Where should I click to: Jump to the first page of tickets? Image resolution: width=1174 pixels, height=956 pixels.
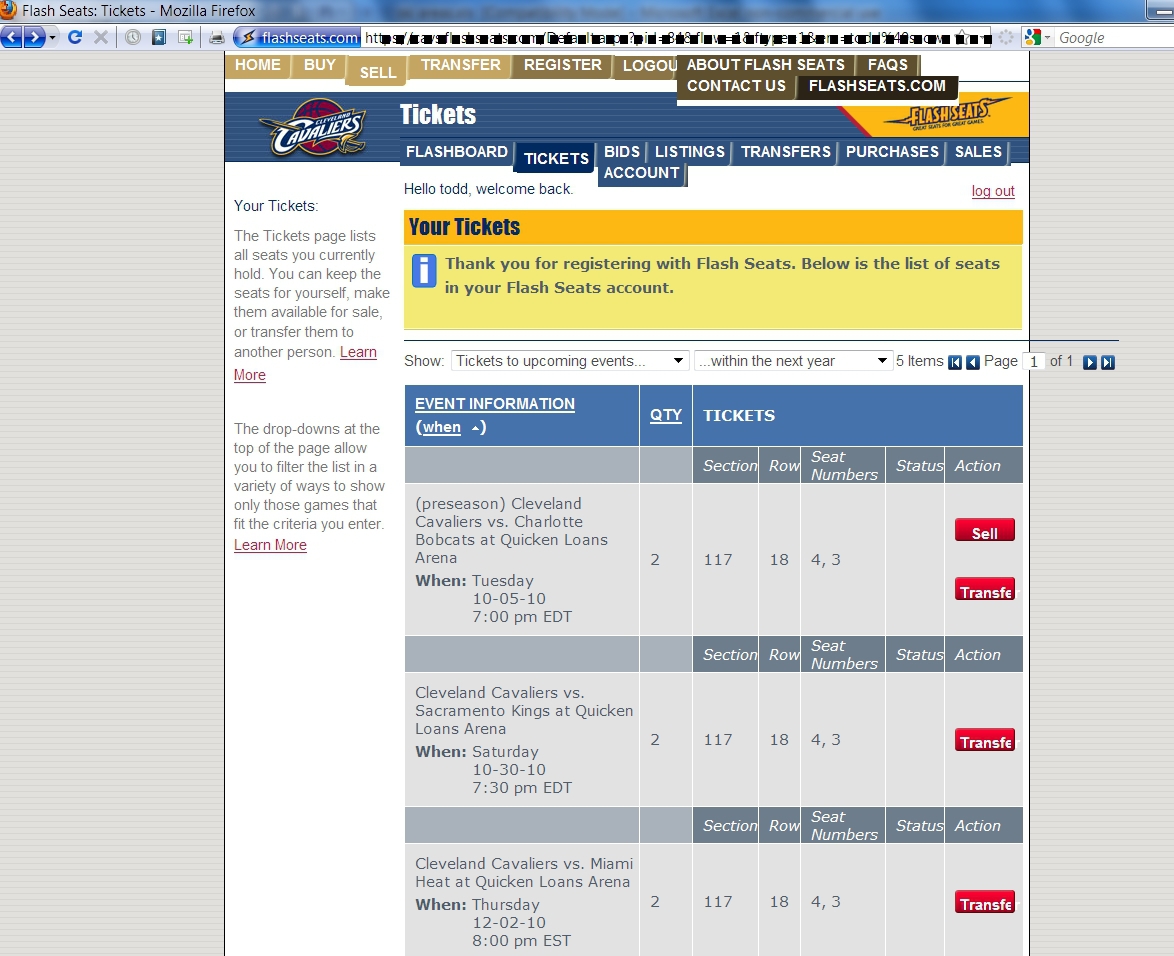point(955,362)
